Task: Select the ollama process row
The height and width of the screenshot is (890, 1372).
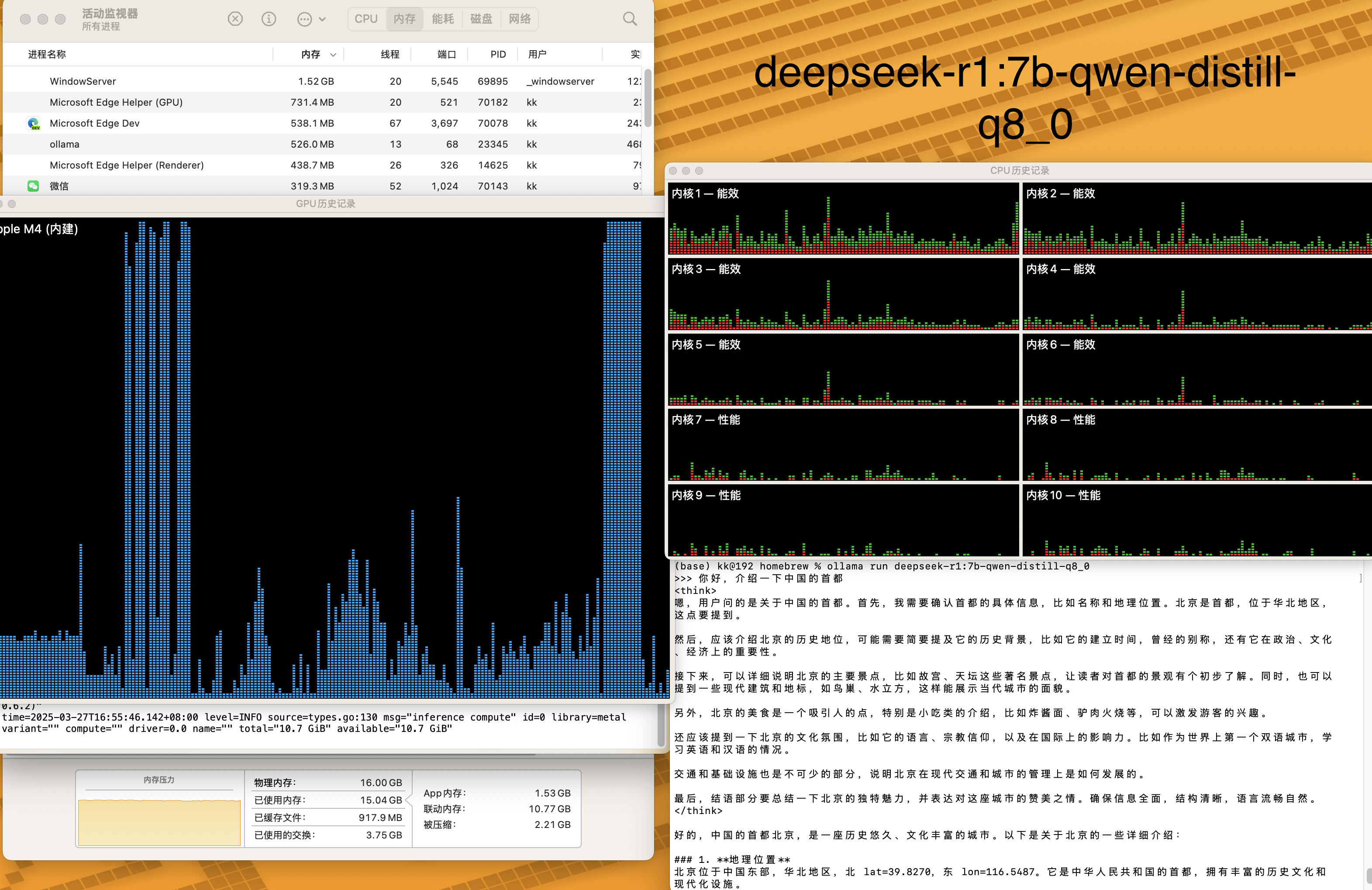Action: click(x=65, y=144)
